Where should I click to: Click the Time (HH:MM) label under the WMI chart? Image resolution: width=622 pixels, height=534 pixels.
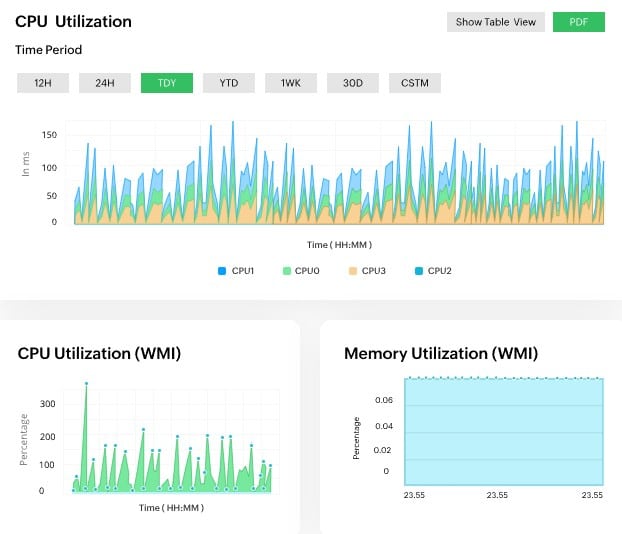click(x=171, y=508)
